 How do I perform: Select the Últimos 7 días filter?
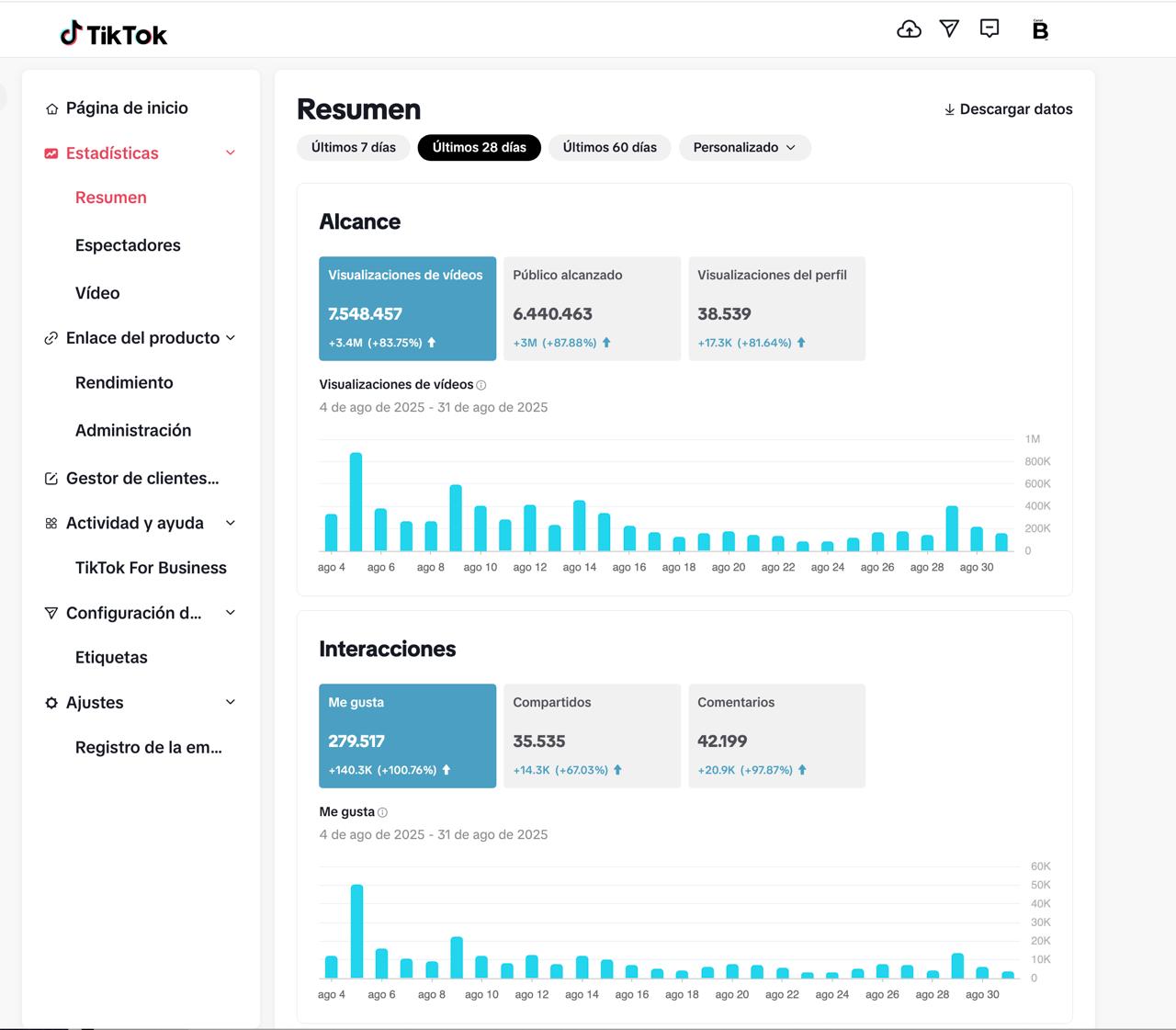tap(354, 148)
